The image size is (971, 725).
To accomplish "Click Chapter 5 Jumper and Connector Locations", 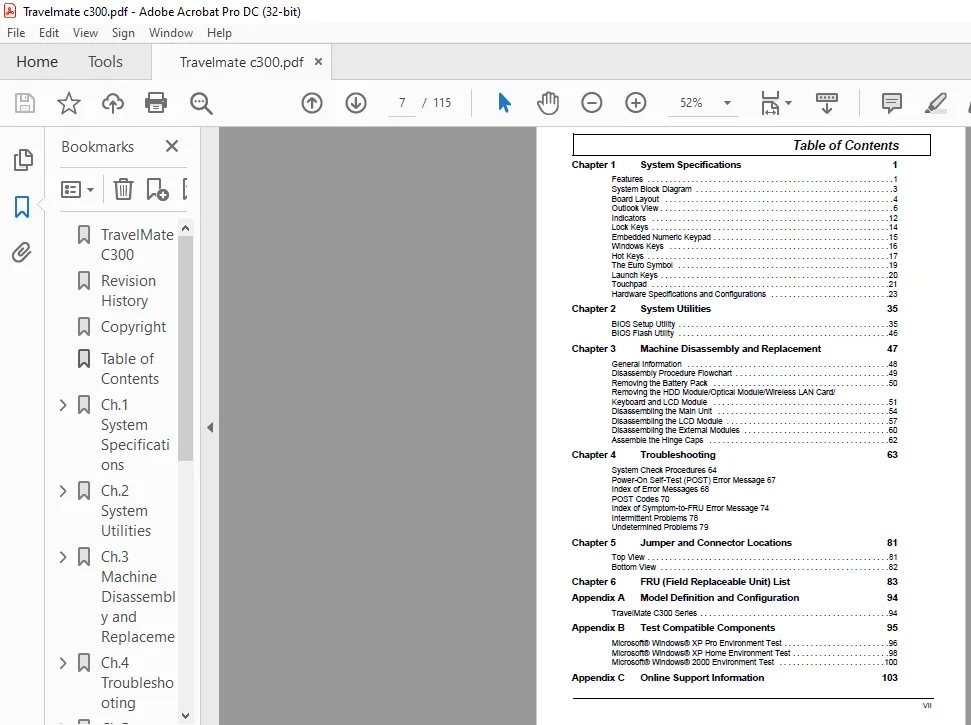I will (734, 542).
